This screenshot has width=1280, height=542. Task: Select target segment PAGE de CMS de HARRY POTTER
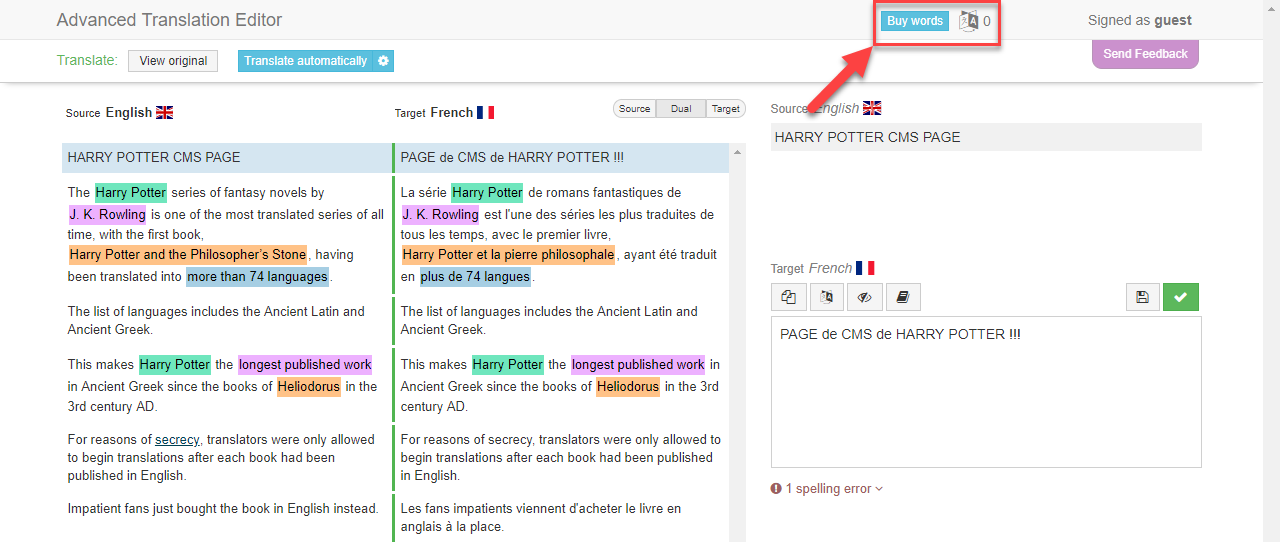click(x=562, y=158)
